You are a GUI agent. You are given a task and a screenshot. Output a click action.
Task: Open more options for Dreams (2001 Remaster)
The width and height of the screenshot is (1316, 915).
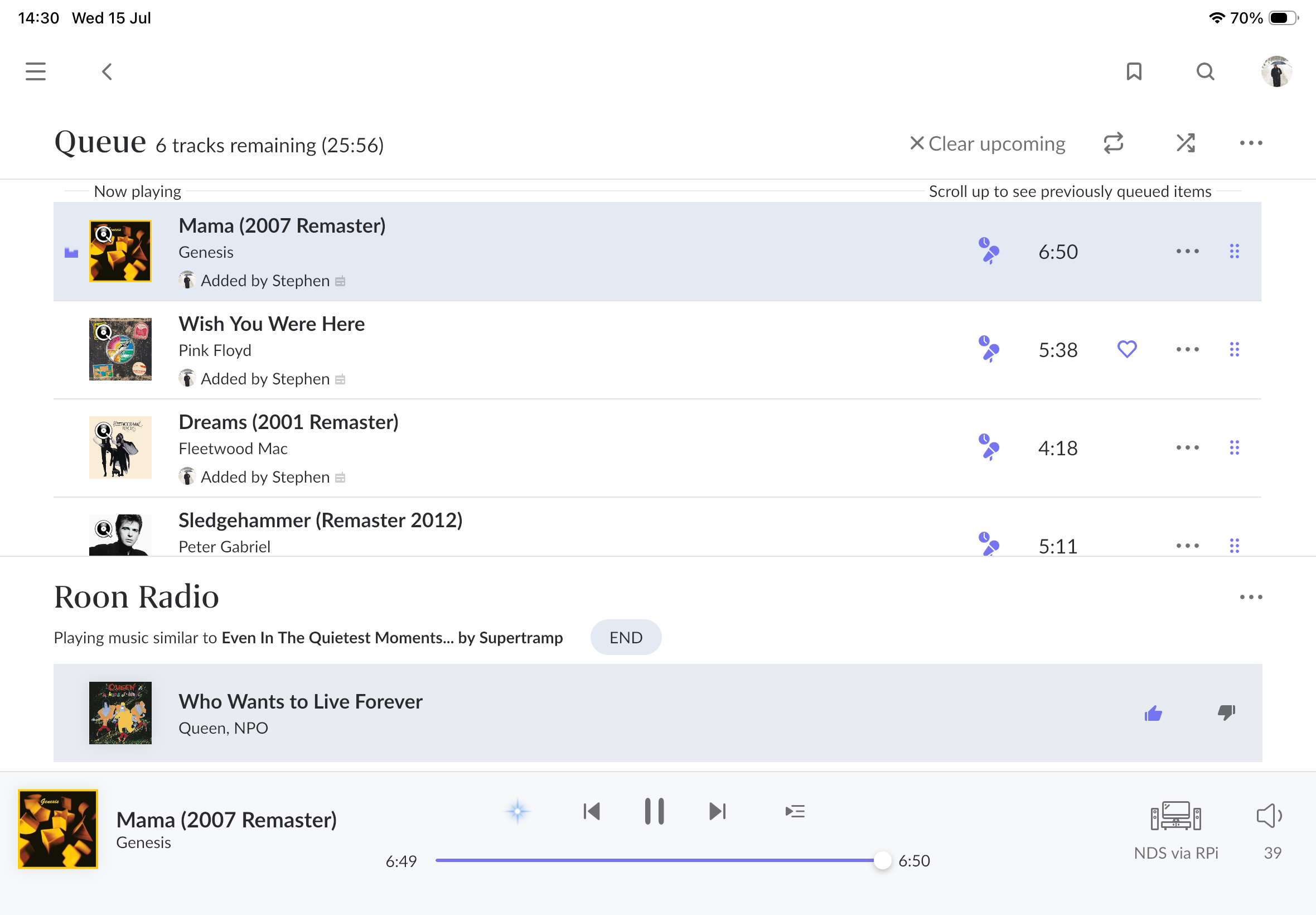coord(1187,447)
